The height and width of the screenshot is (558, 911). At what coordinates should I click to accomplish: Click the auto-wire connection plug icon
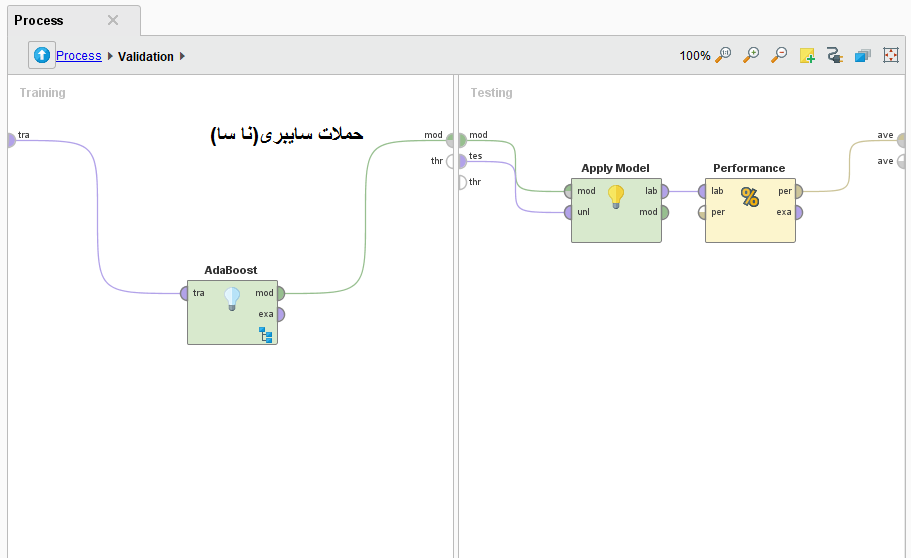tap(835, 56)
